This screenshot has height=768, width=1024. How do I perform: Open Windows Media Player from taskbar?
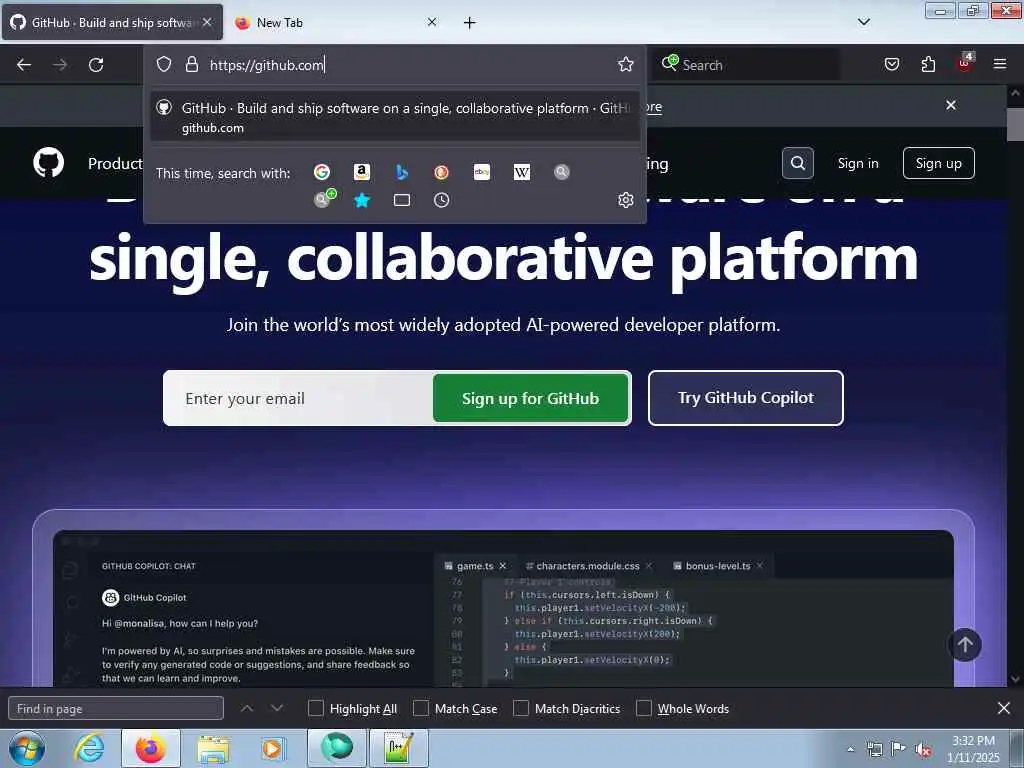click(x=273, y=749)
